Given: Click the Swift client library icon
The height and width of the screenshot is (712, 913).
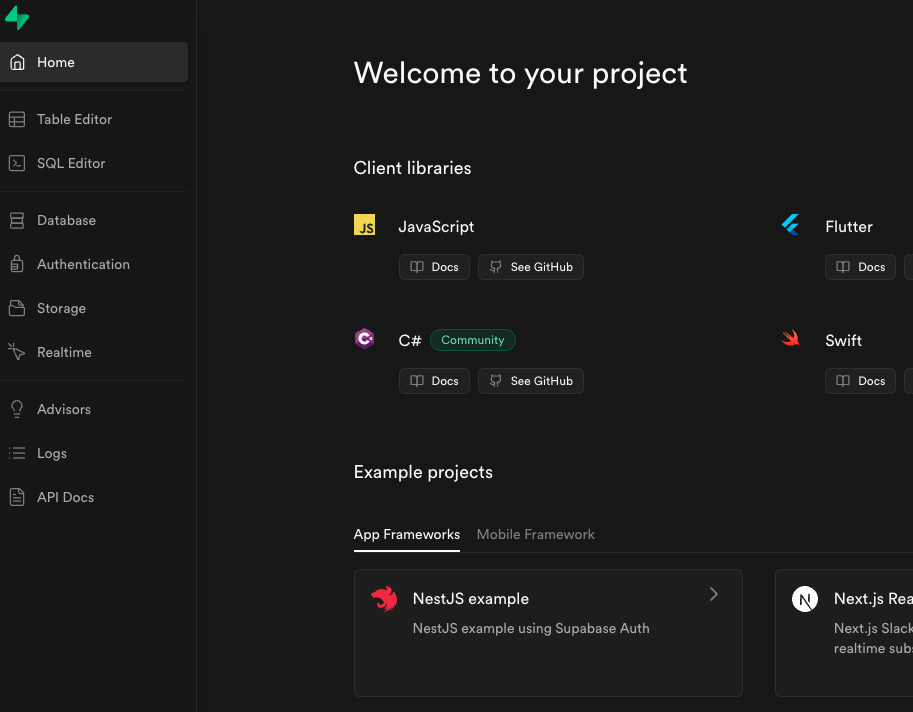Looking at the screenshot, I should click(x=790, y=339).
